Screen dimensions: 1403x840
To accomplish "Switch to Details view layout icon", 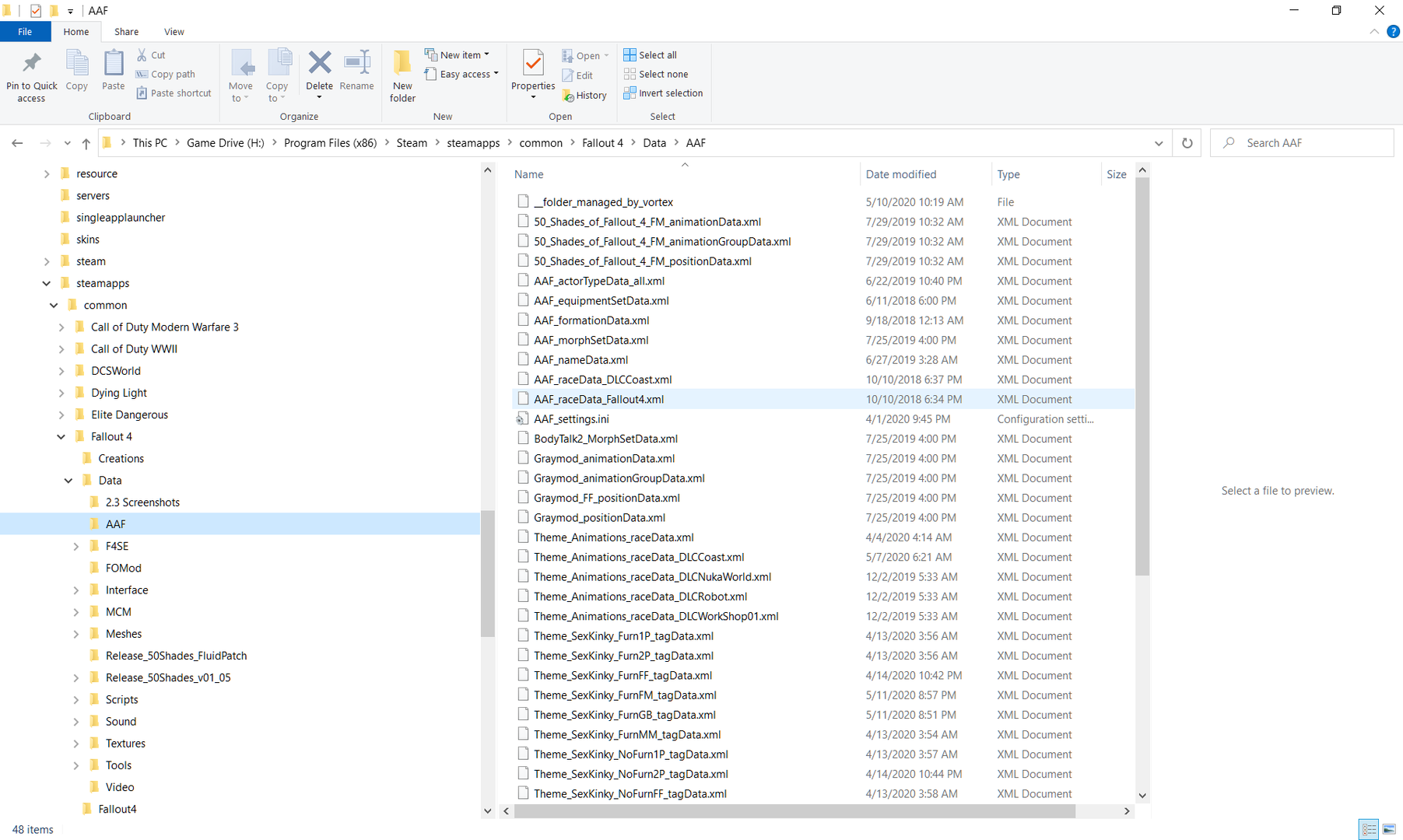I will [1369, 829].
